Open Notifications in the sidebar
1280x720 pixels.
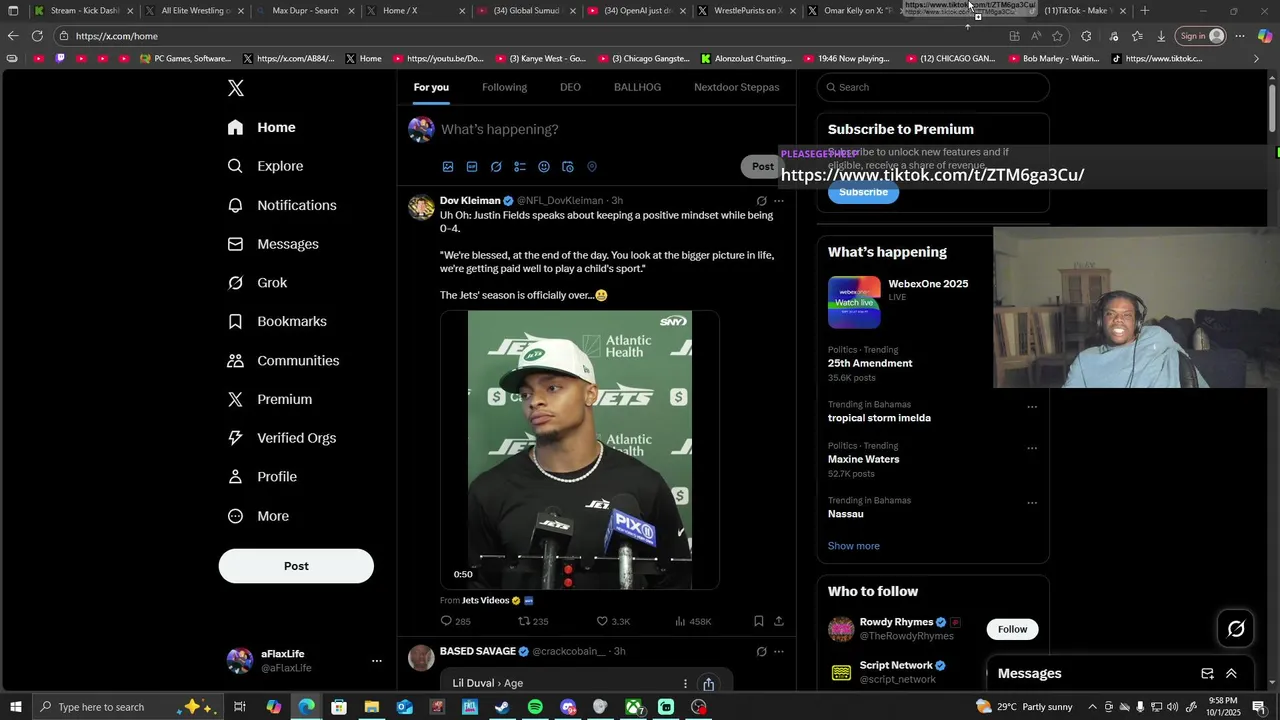point(282,205)
